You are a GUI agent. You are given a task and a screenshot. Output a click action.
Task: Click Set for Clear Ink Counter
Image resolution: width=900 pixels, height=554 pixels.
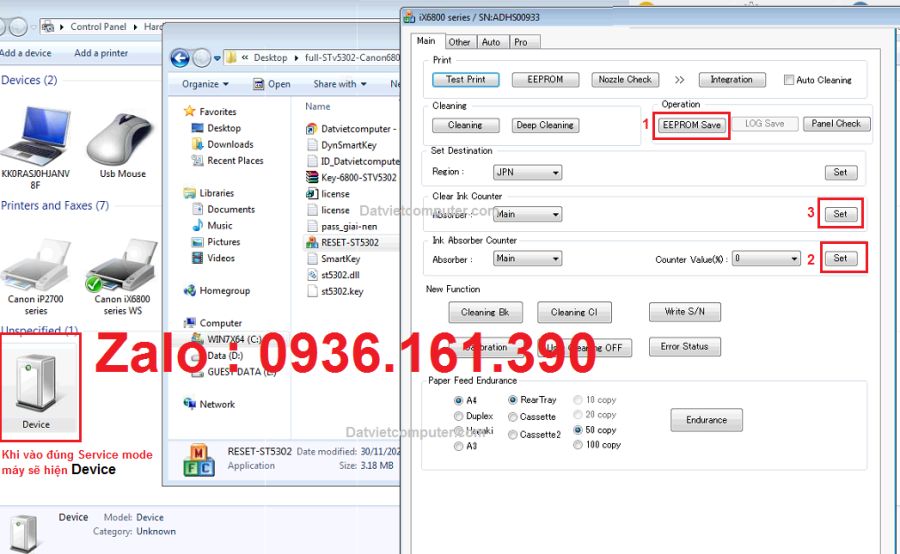click(840, 214)
